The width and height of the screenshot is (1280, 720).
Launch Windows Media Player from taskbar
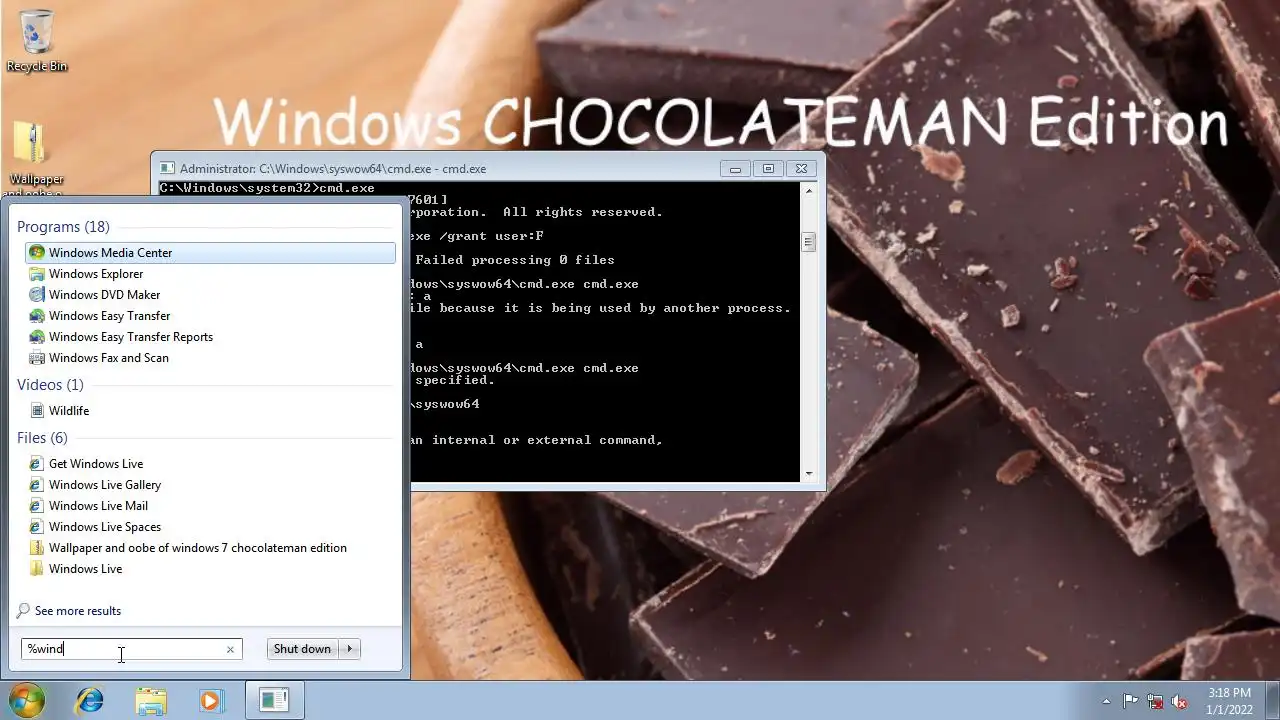point(211,701)
